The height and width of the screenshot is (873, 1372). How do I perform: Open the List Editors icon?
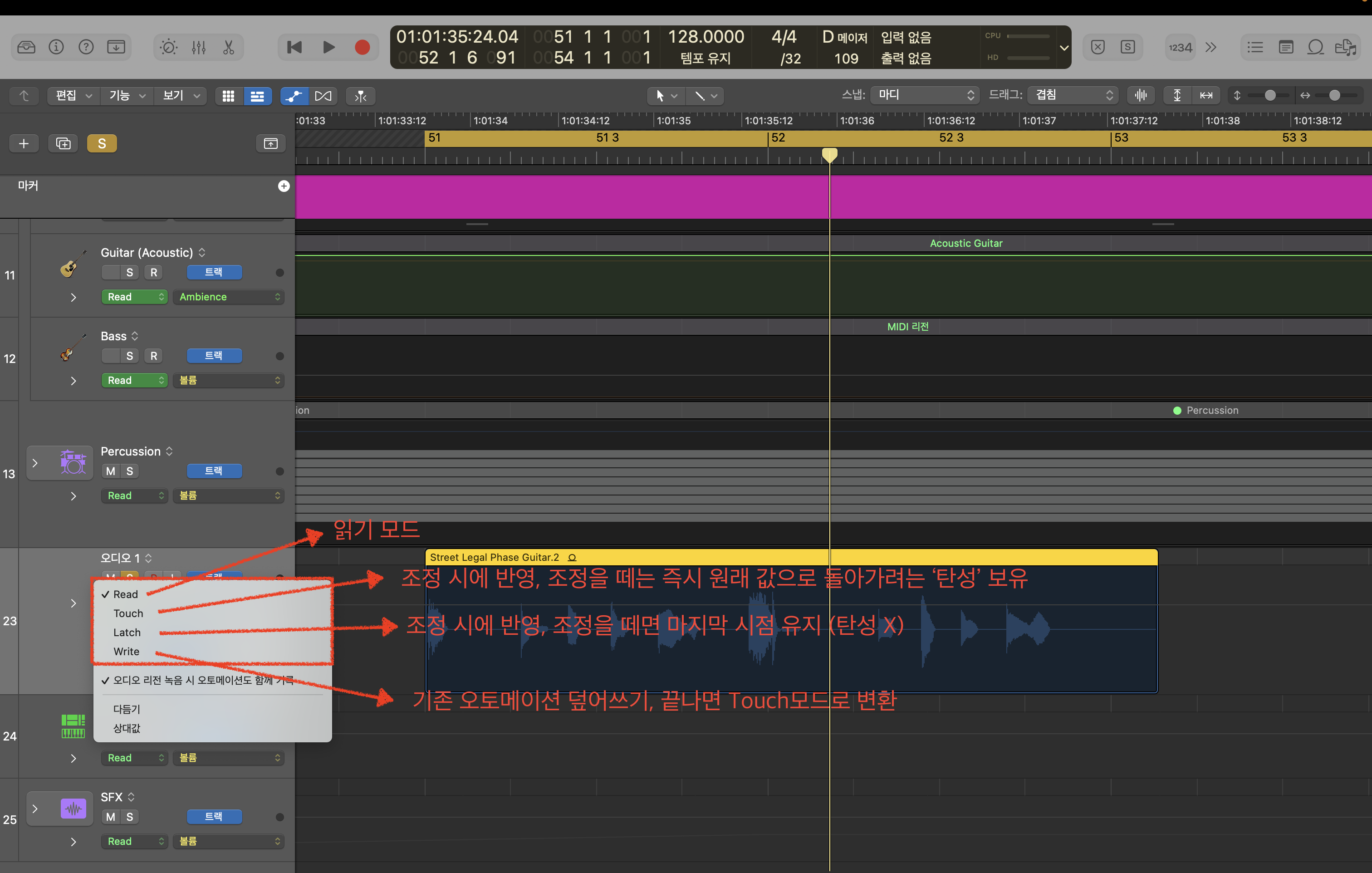[x=1255, y=47]
